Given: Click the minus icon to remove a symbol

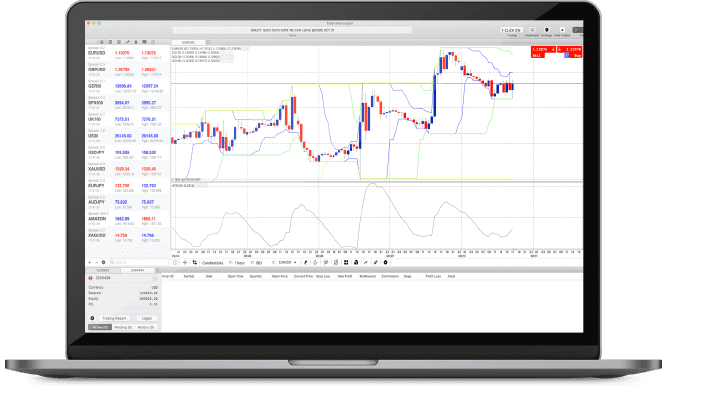Looking at the screenshot, I should point(96,262).
